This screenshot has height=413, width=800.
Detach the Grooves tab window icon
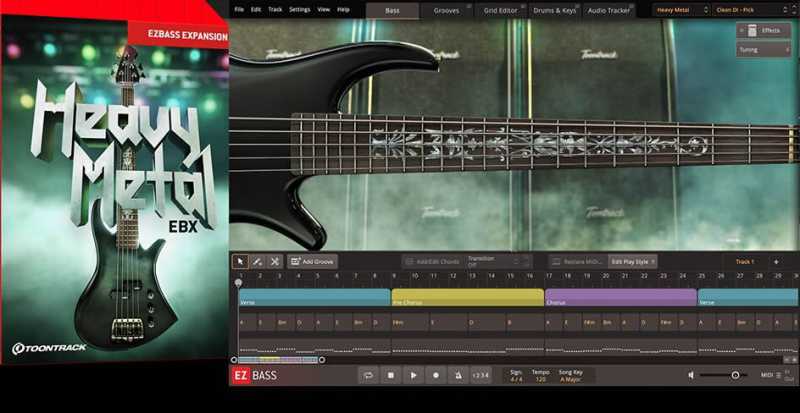[468, 6]
